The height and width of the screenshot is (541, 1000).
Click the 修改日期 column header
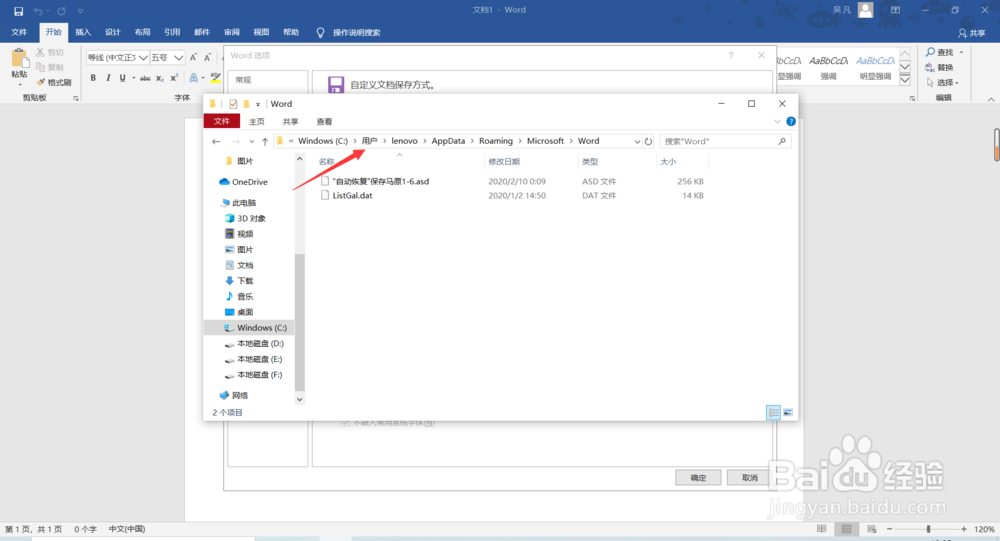click(x=504, y=161)
